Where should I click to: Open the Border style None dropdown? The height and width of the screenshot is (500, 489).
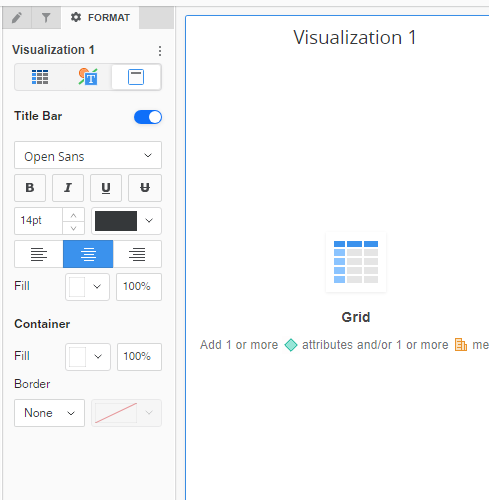[x=49, y=413]
